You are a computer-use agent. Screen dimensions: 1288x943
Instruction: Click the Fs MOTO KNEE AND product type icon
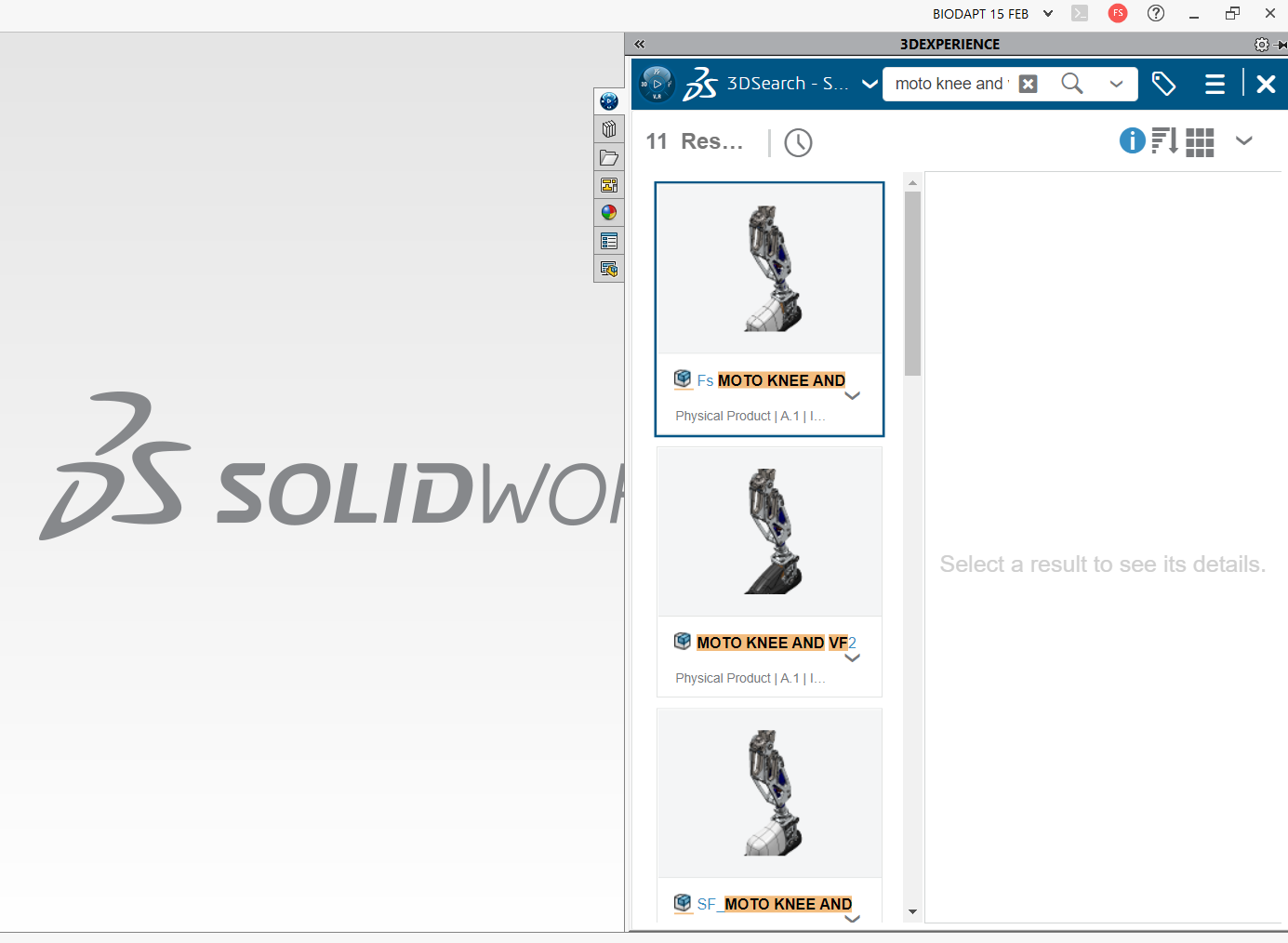coord(683,379)
